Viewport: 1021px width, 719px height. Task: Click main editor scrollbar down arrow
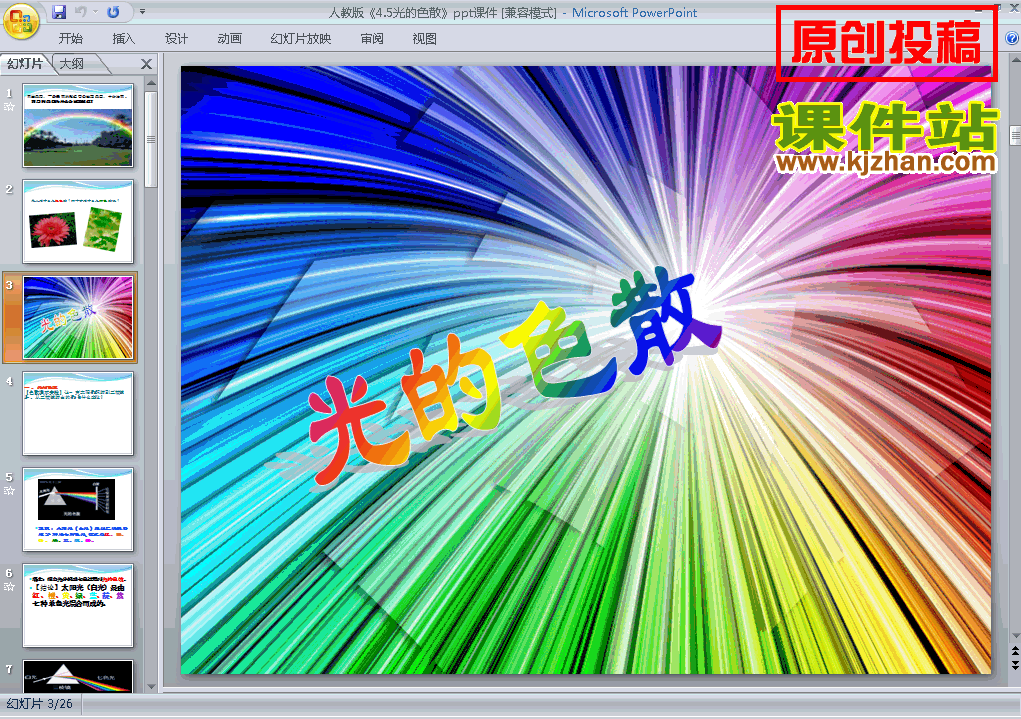coord(1015,636)
